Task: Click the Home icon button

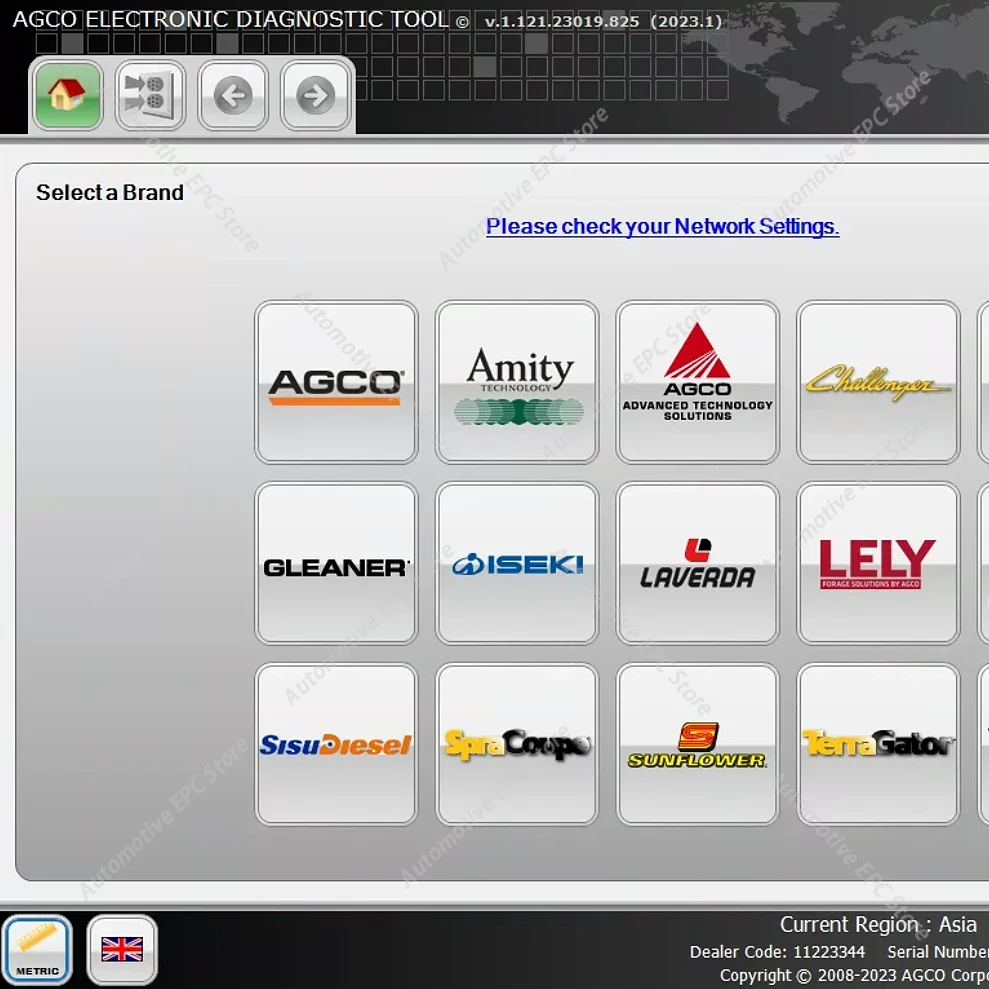Action: tap(68, 96)
